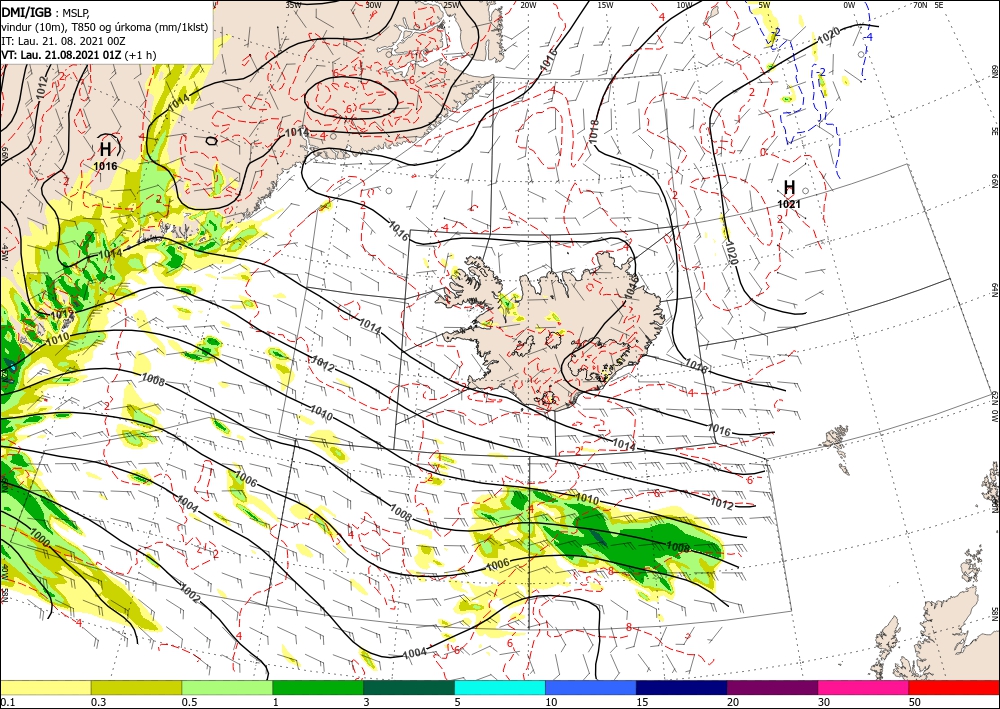Viewport: 1000px width, 709px height.
Task: Click the purple 20–30 legend color band
Action: click(x=772, y=687)
